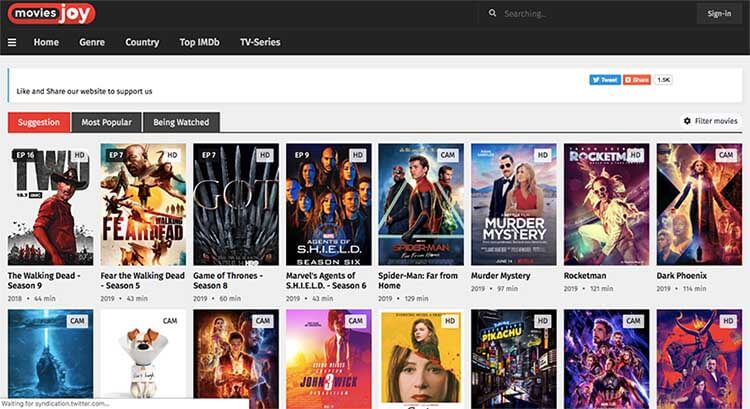Open the Country menu
This screenshot has width=750, height=409.
click(x=142, y=42)
